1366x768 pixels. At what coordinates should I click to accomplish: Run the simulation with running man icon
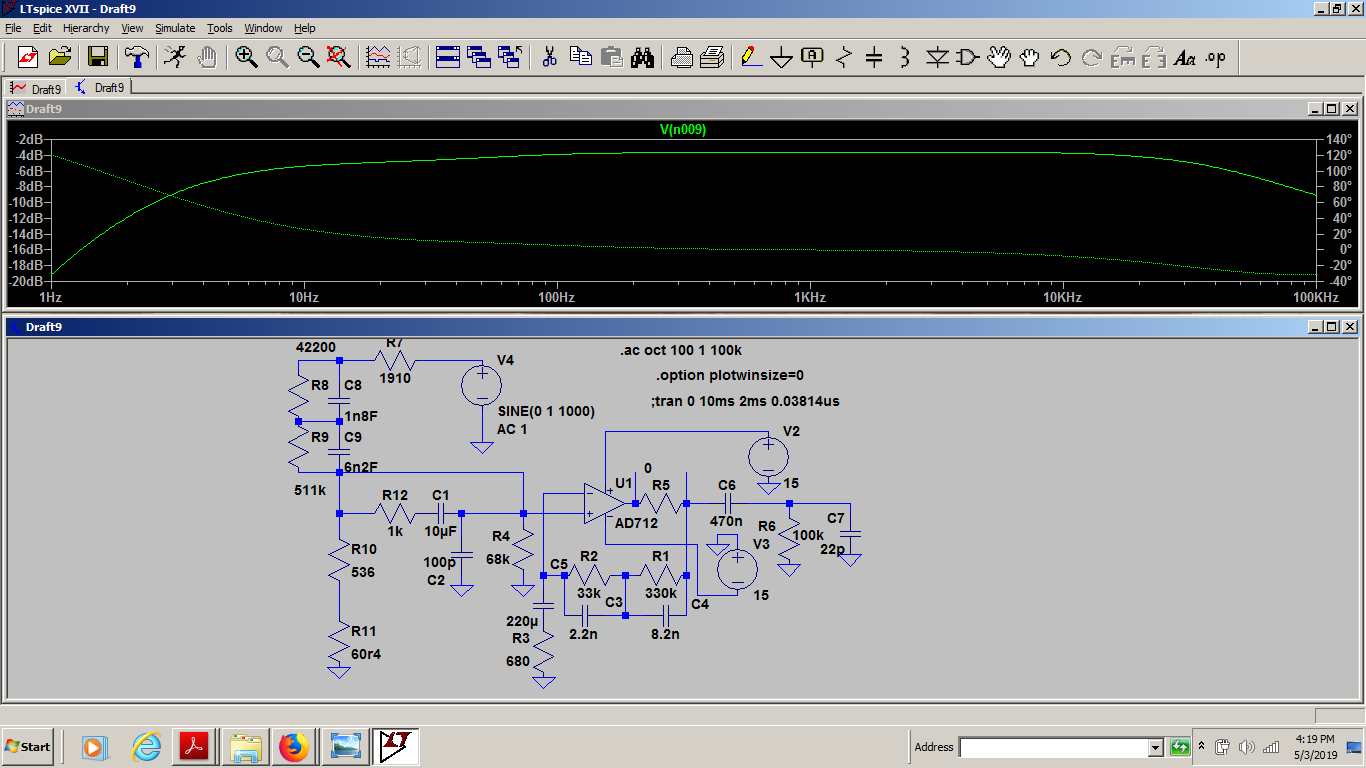click(x=175, y=57)
